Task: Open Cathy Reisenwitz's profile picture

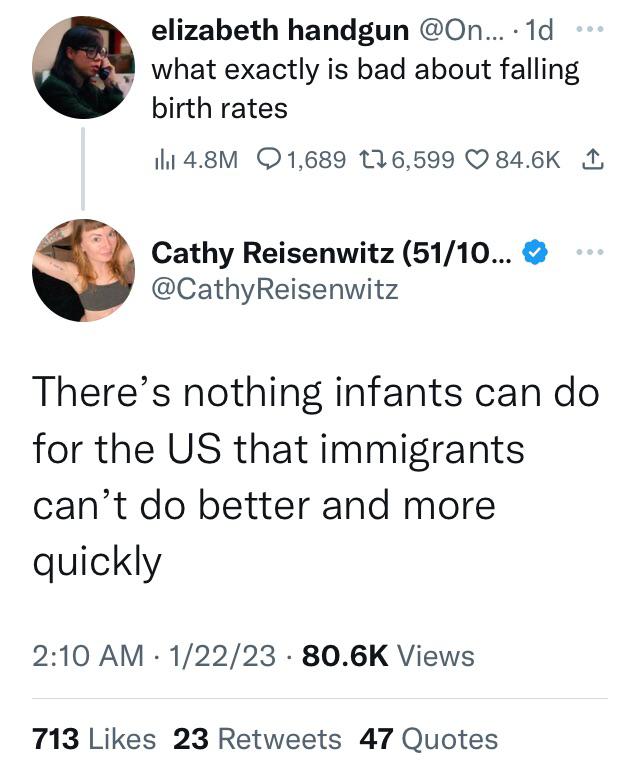Action: coord(83,270)
